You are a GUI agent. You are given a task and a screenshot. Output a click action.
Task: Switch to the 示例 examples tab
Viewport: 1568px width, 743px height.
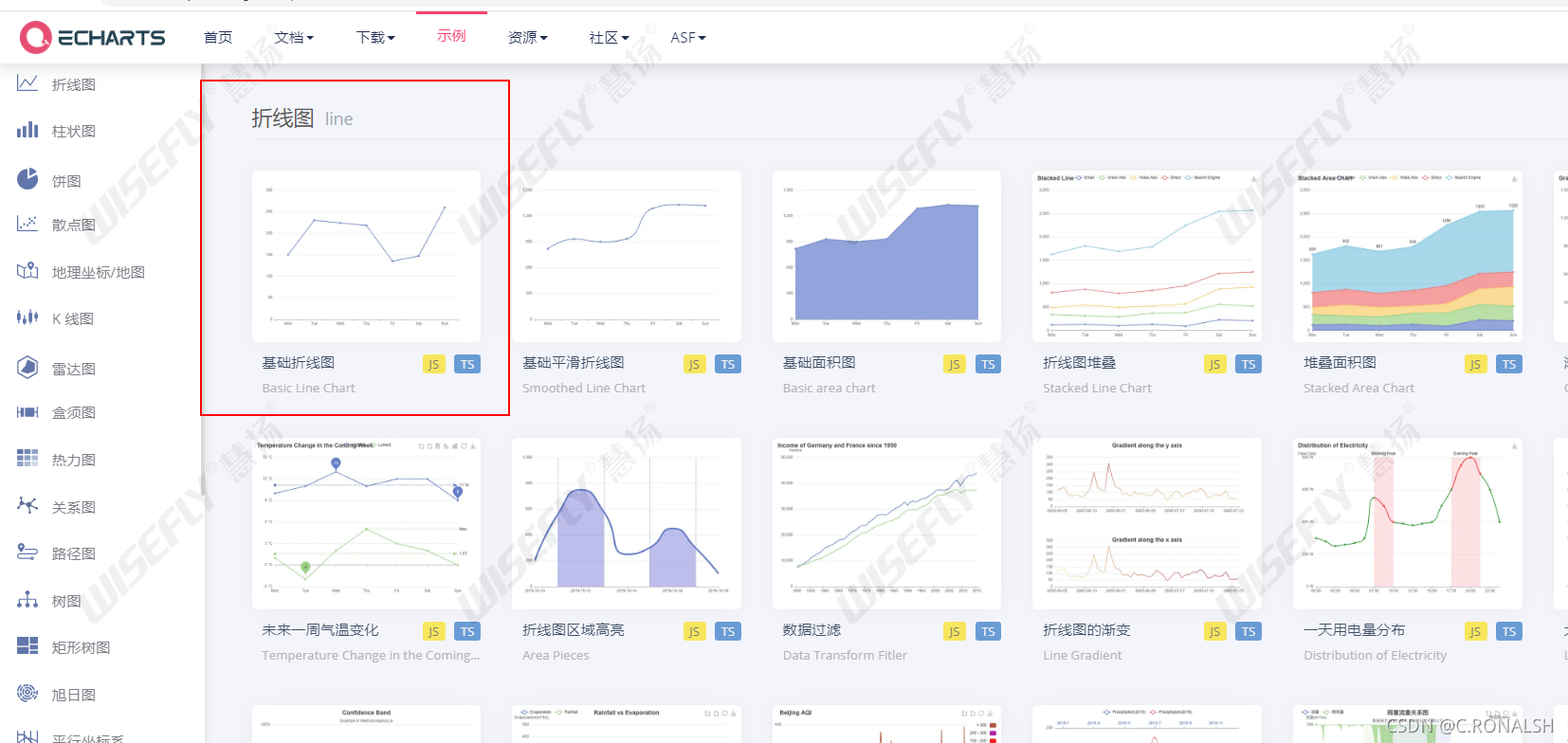point(451,36)
